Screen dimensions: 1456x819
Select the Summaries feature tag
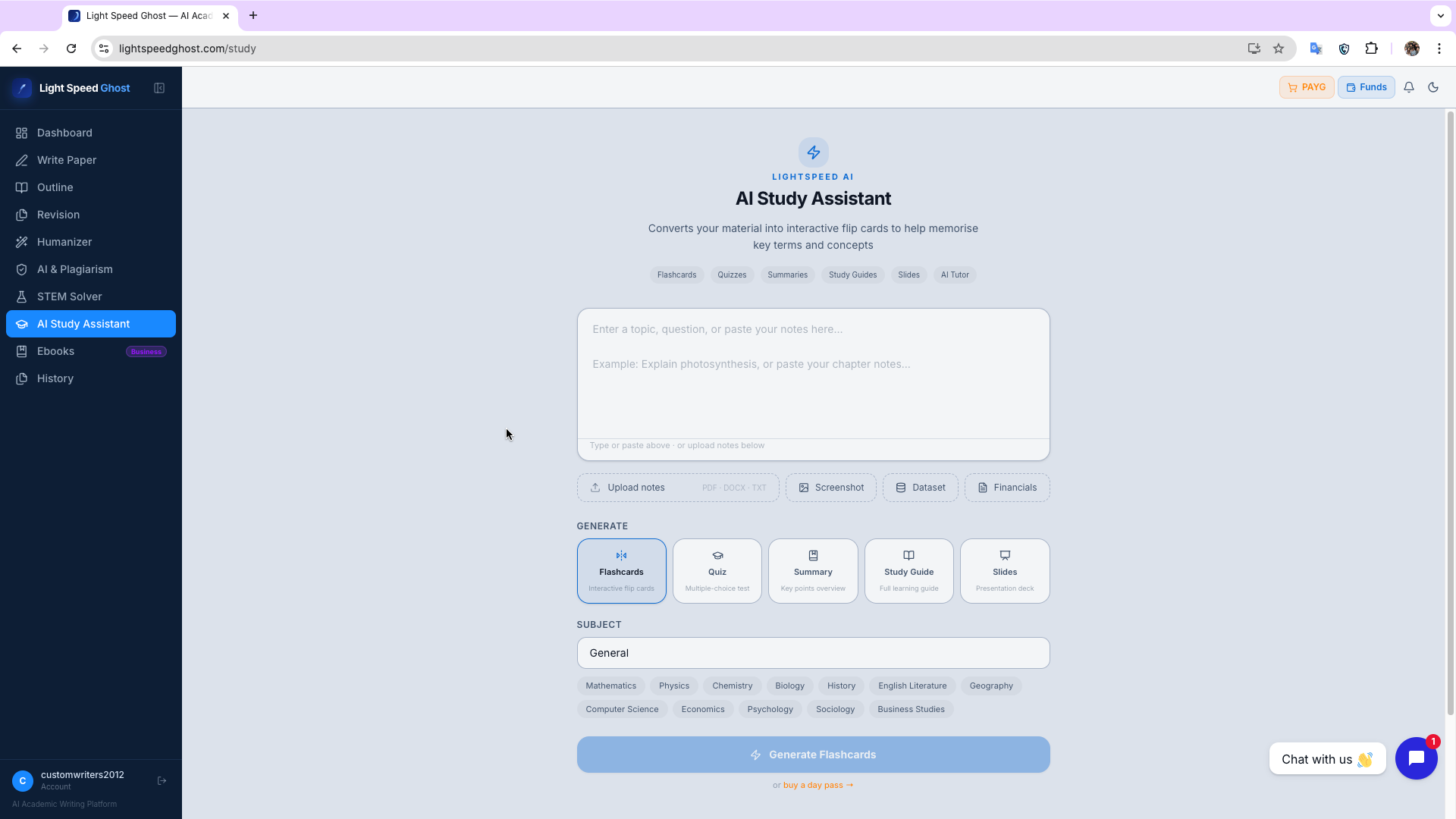(x=787, y=275)
